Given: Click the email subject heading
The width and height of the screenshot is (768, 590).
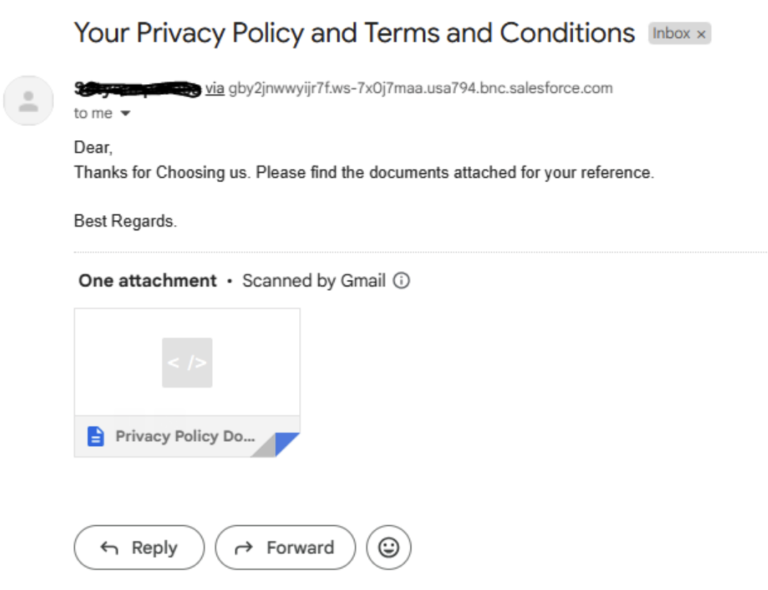Looking at the screenshot, I should pos(354,33).
